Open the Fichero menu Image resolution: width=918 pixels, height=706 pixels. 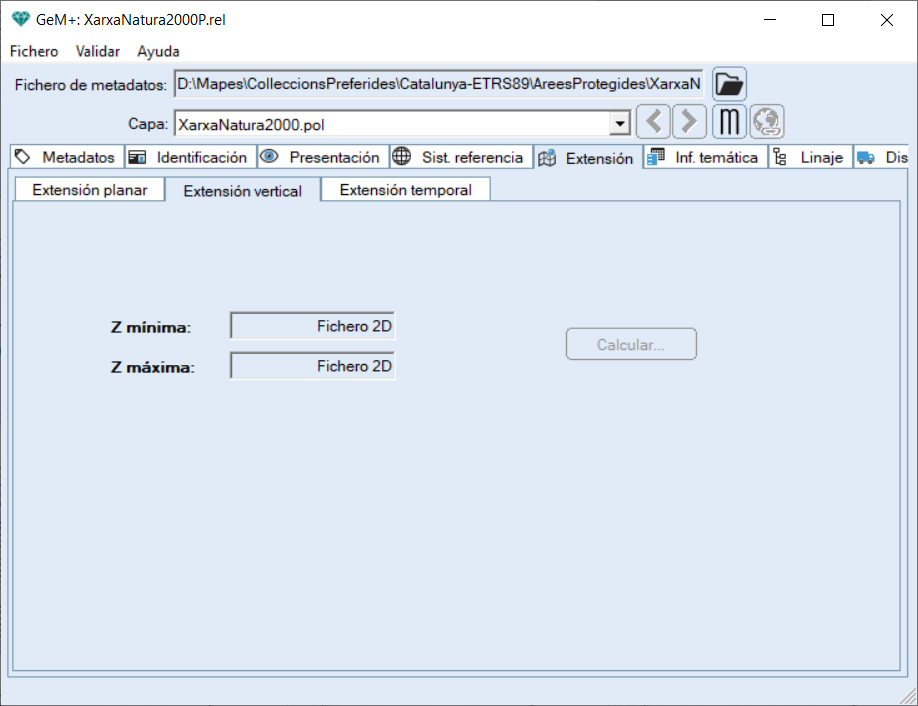(34, 51)
